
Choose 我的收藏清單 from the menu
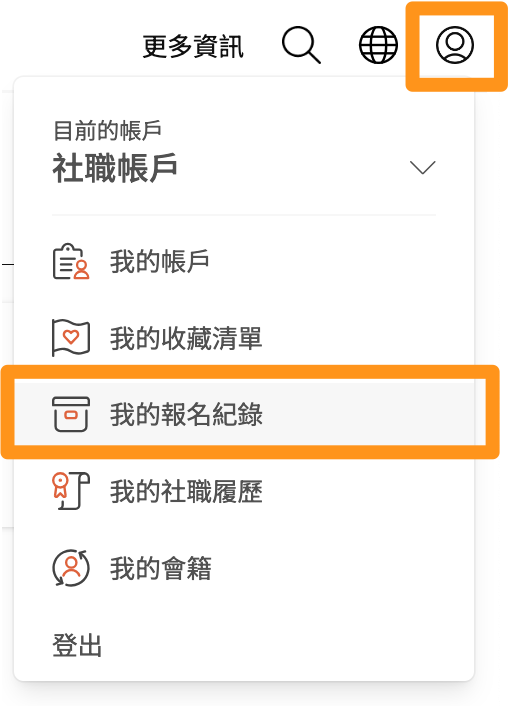coord(244,338)
